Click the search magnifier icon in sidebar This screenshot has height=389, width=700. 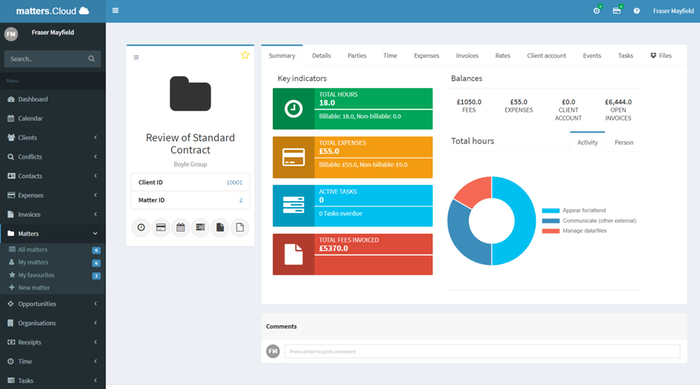point(92,59)
